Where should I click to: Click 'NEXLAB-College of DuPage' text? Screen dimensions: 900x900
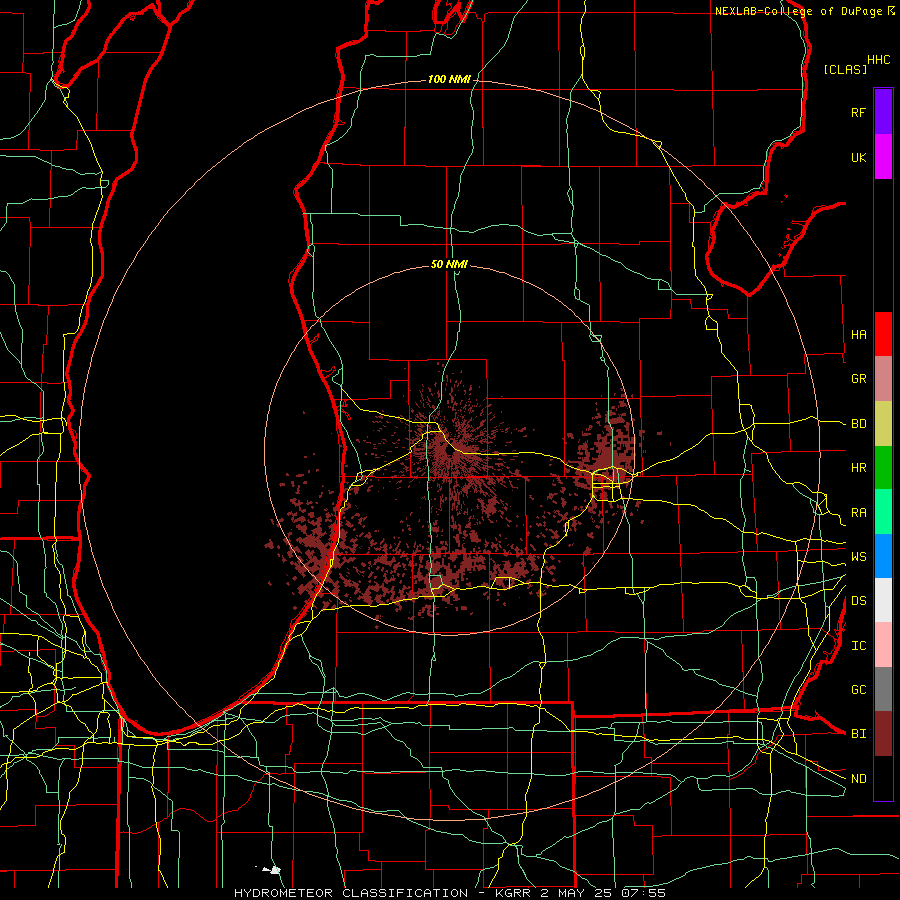click(799, 11)
